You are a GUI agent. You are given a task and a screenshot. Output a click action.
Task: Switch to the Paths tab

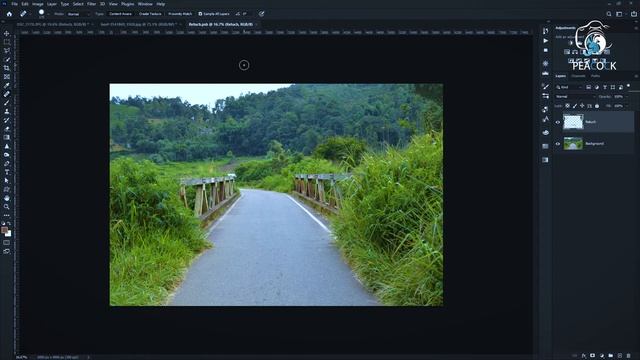tap(596, 76)
